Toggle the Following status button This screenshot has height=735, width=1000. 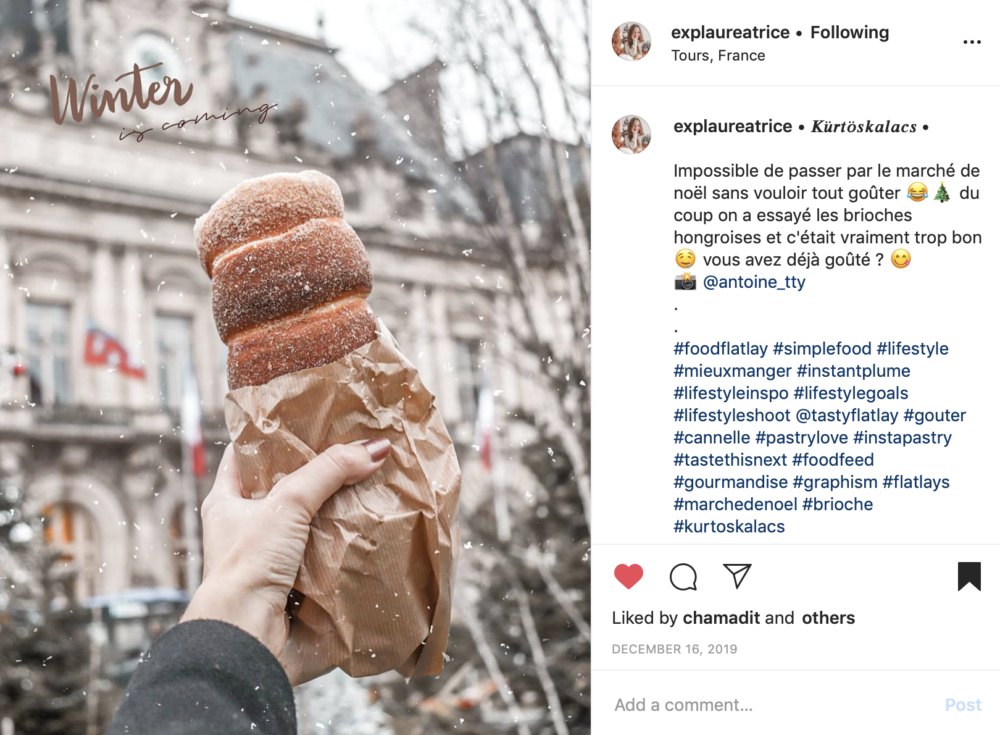849,33
